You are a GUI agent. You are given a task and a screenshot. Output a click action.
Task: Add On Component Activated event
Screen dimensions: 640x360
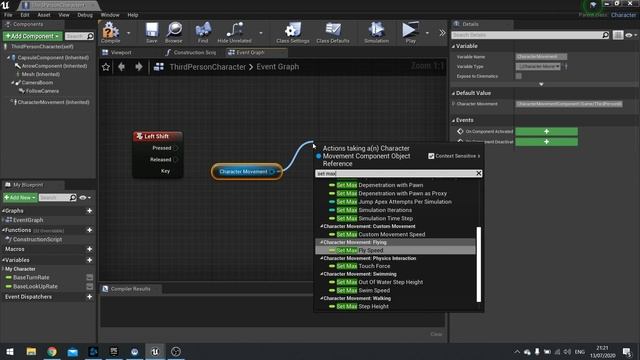pos(546,131)
